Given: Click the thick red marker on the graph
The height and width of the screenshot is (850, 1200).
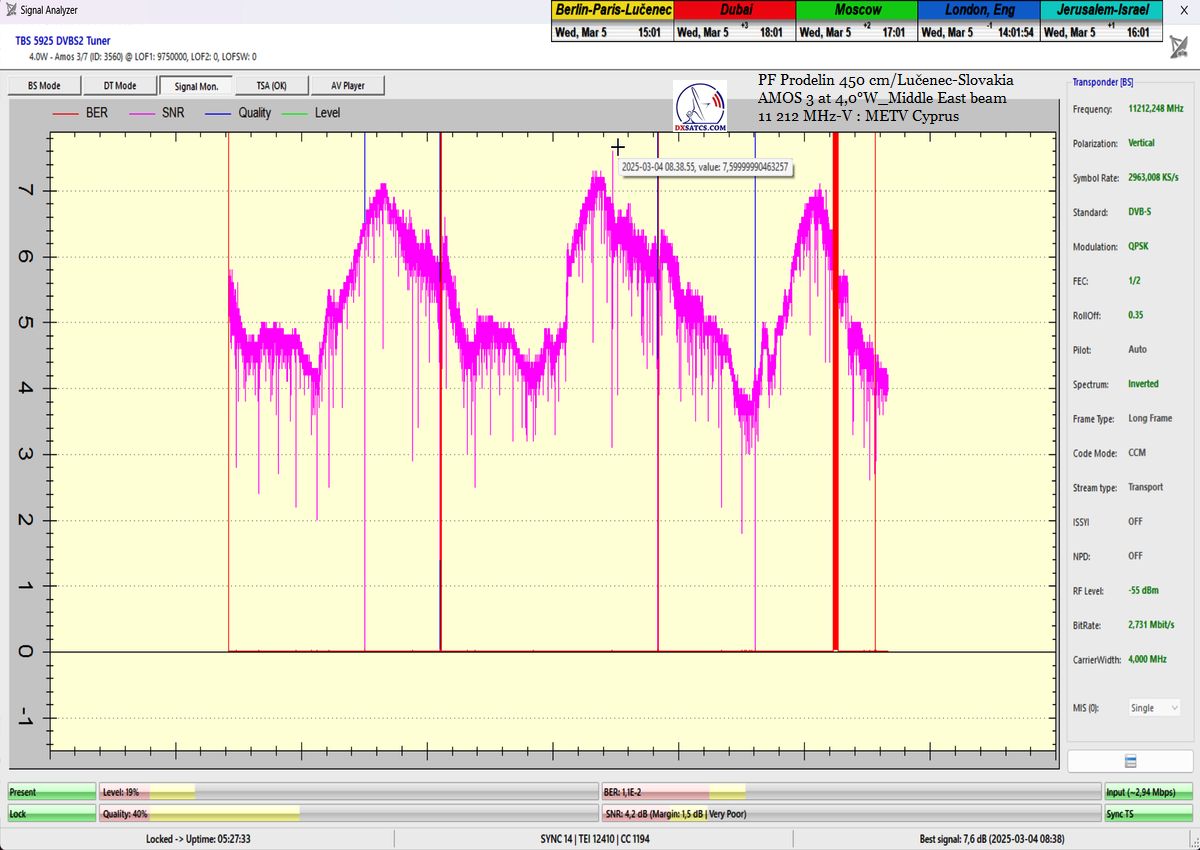Looking at the screenshot, I should click(x=835, y=400).
